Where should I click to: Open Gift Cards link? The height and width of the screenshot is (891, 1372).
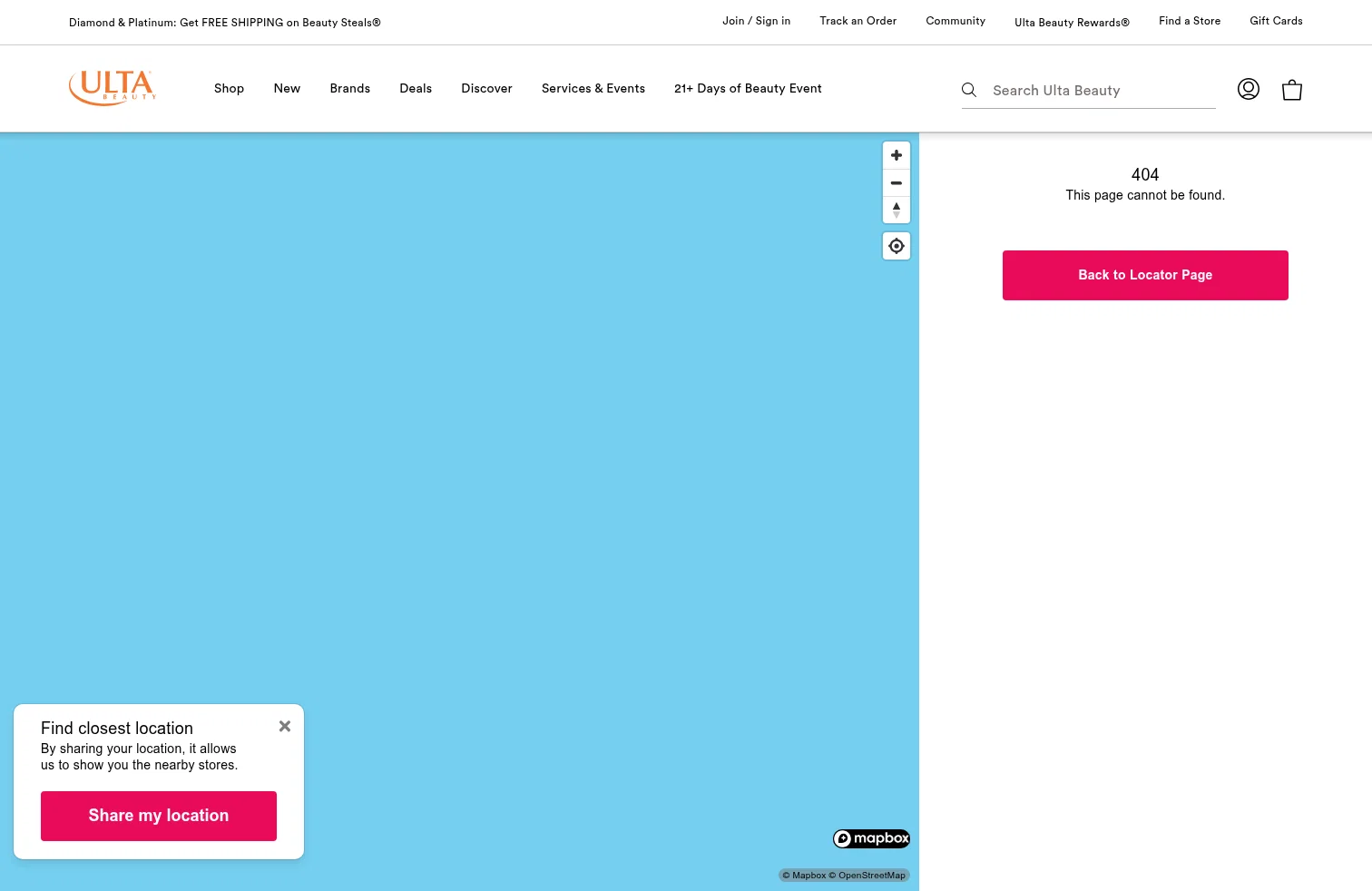coord(1276,21)
